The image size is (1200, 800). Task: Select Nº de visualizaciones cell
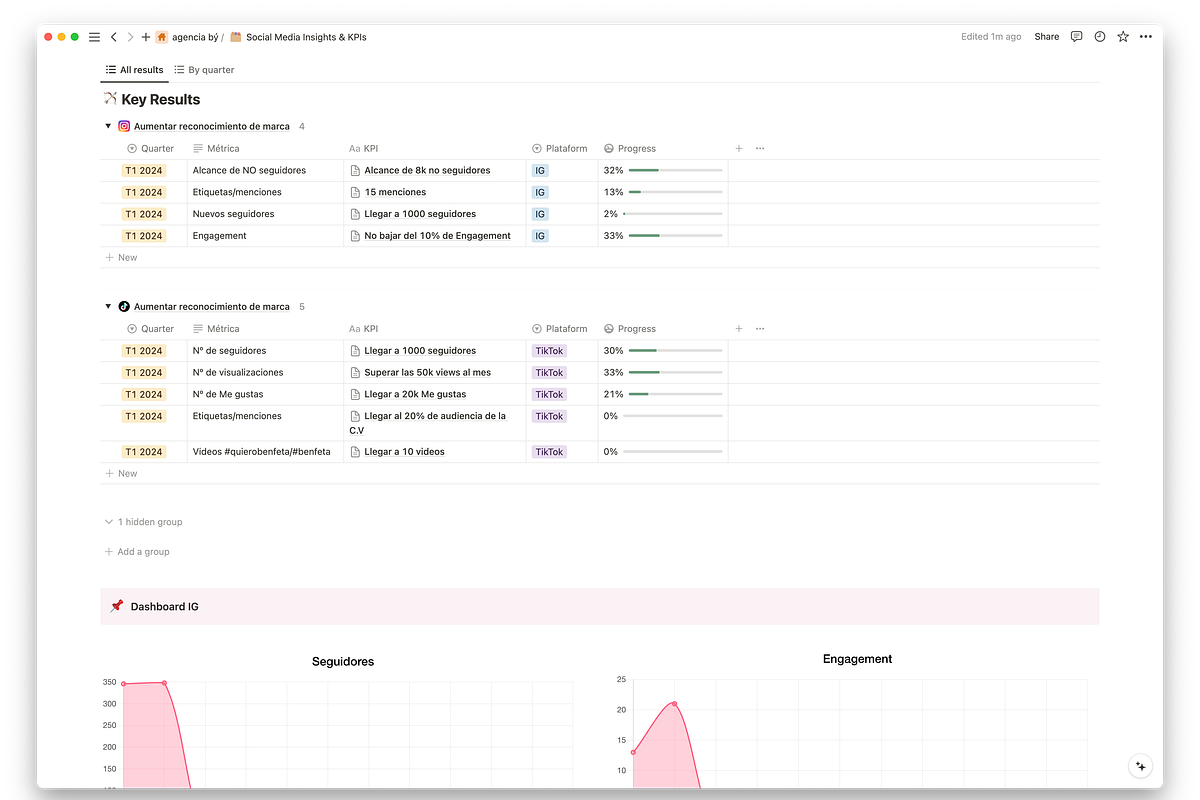pos(265,372)
